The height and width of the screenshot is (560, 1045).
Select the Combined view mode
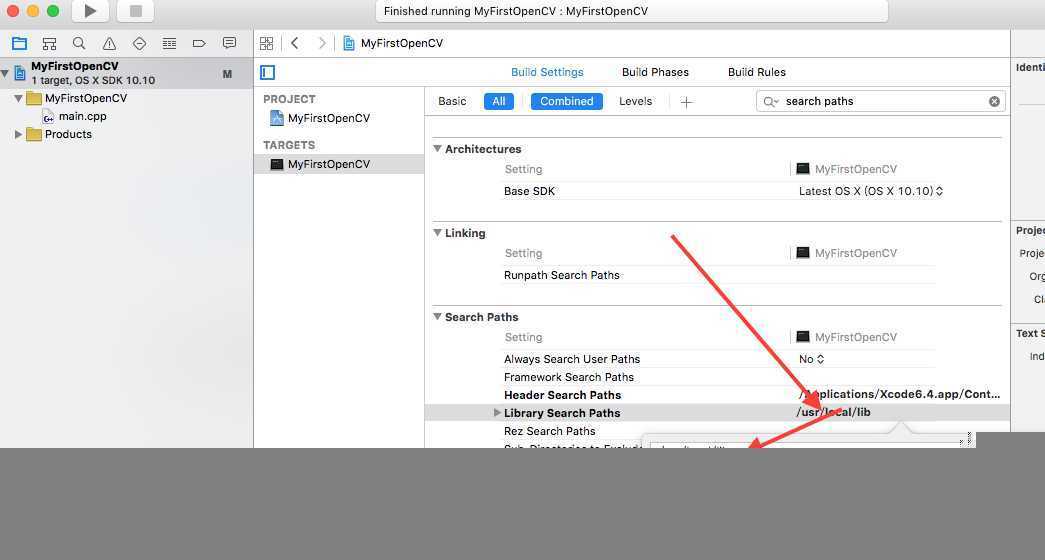click(566, 101)
